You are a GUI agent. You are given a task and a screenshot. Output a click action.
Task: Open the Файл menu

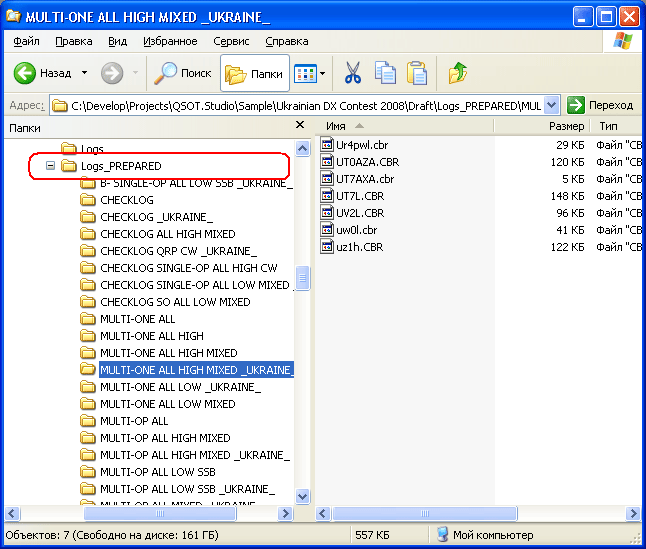coord(27,41)
